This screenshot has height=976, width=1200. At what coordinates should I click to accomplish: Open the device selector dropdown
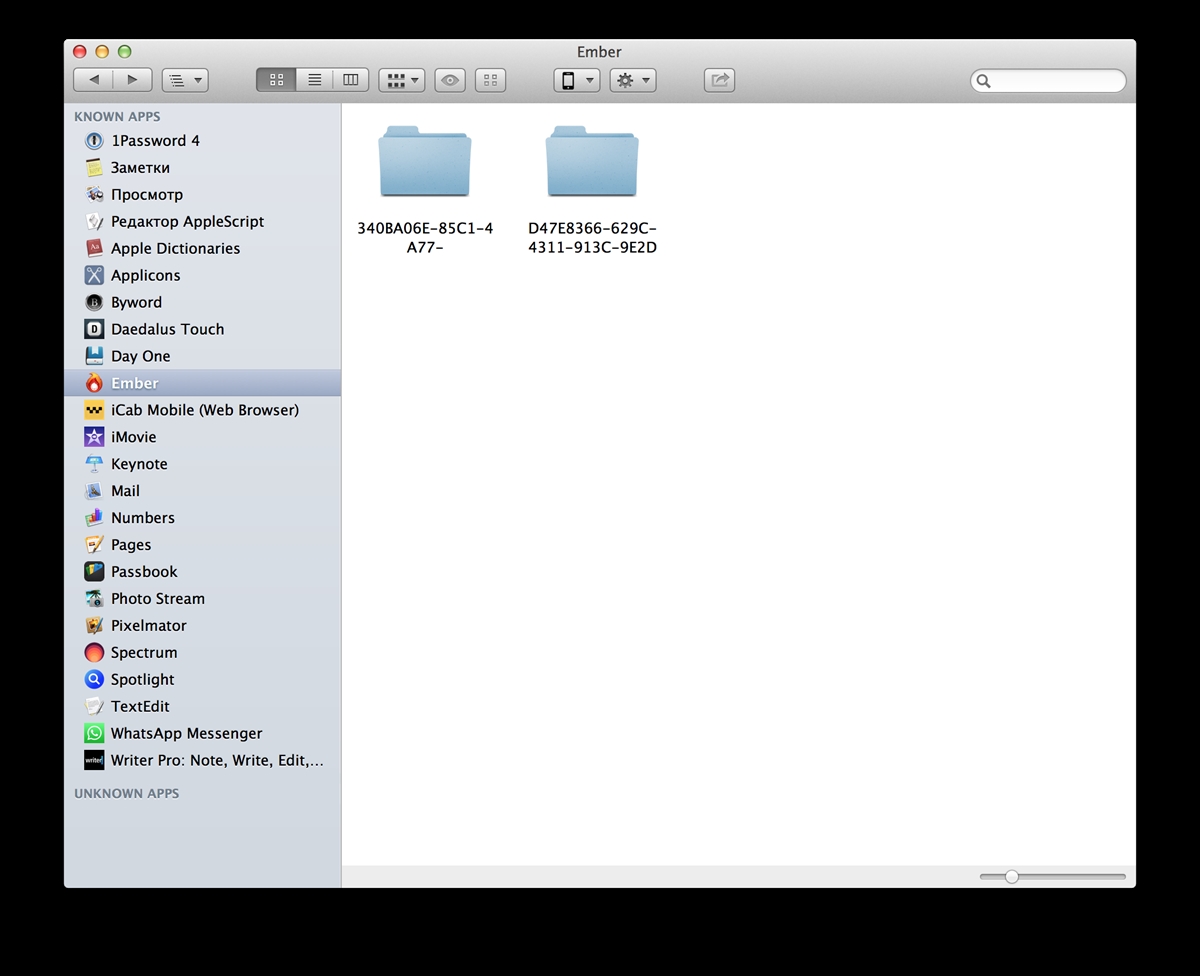pyautogui.click(x=576, y=80)
